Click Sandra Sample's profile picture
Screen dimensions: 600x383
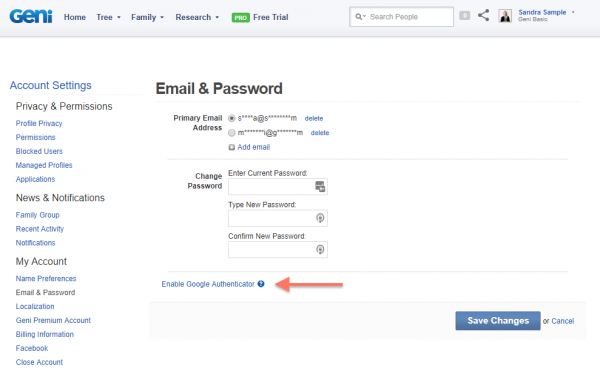(505, 16)
